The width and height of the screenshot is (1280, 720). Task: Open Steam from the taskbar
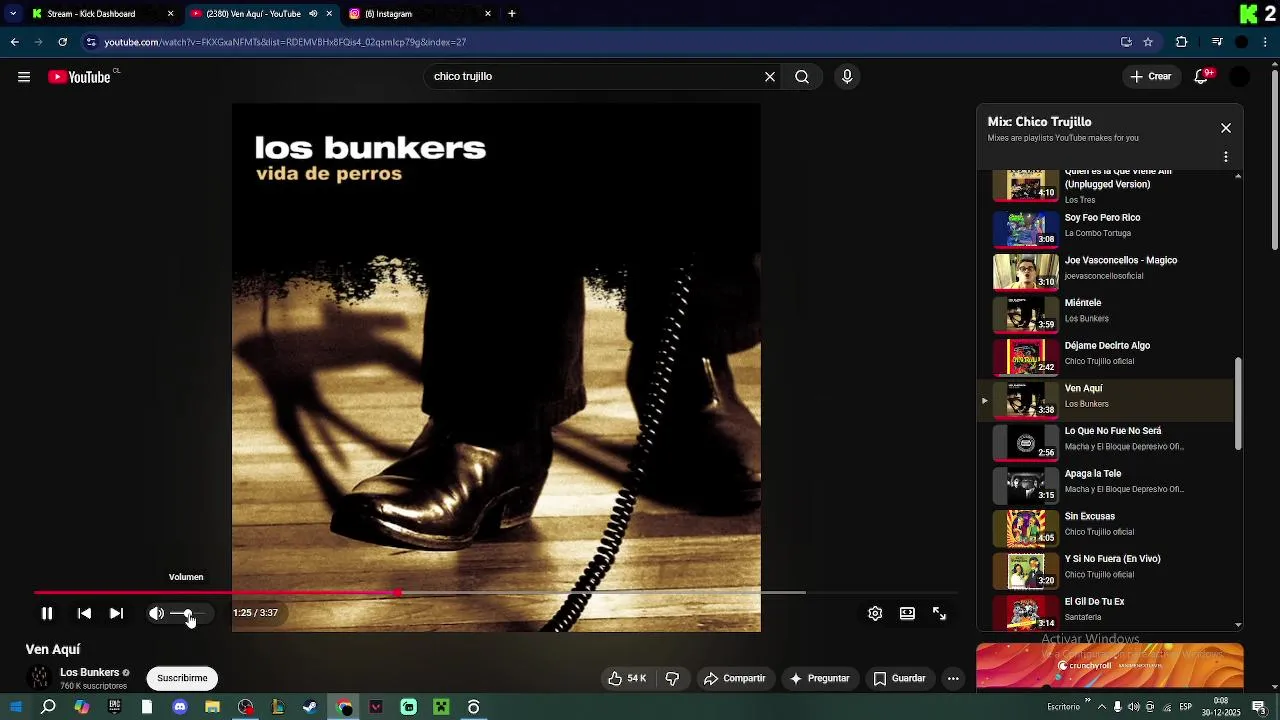tap(310, 707)
